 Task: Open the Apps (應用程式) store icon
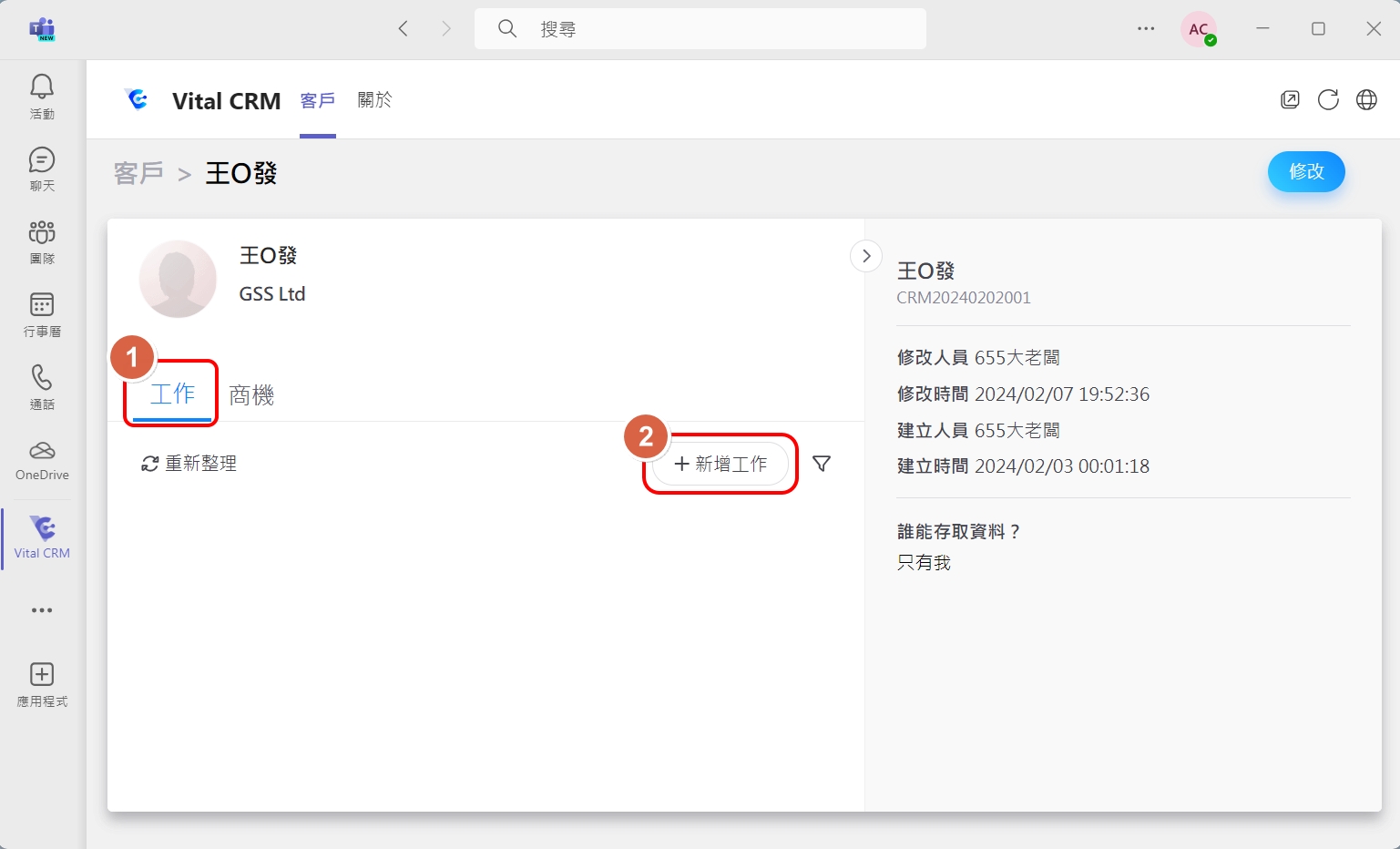click(x=42, y=683)
